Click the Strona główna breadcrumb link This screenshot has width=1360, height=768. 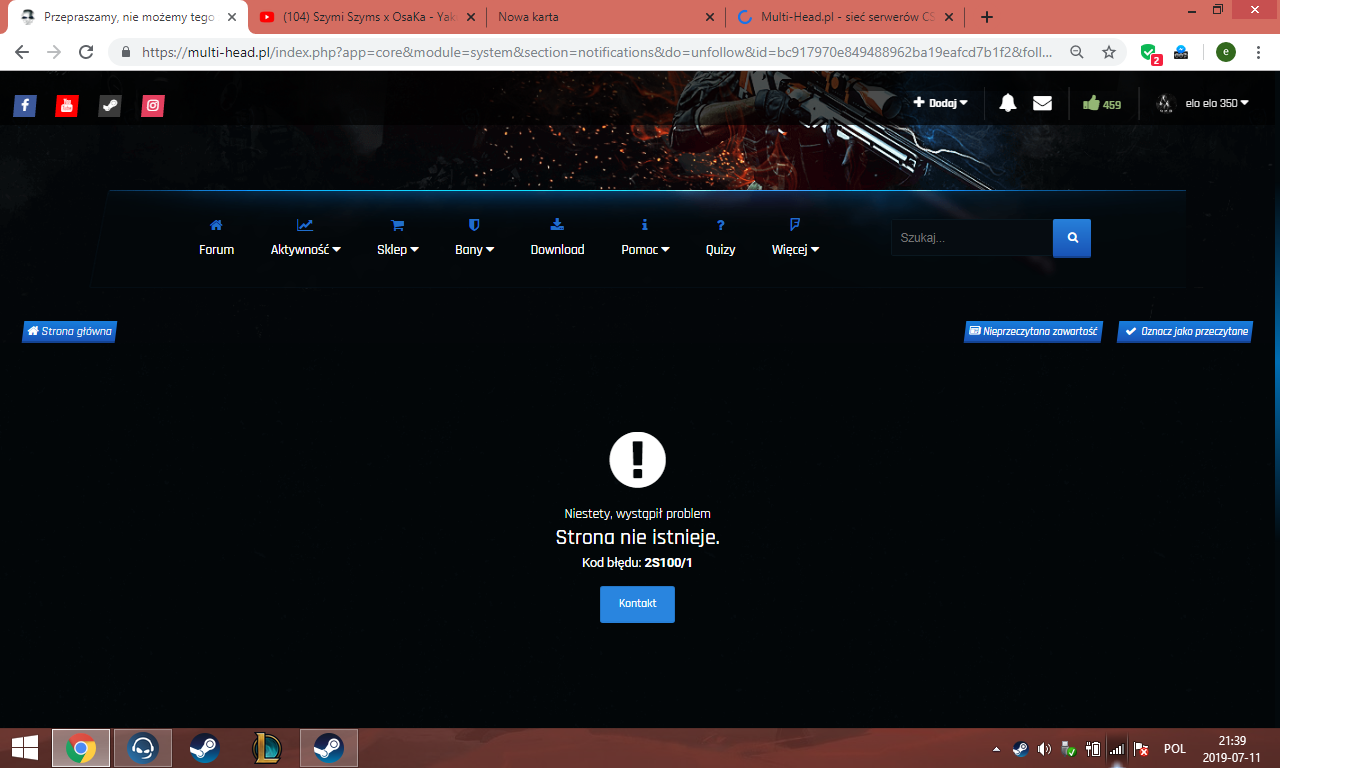[x=70, y=331]
